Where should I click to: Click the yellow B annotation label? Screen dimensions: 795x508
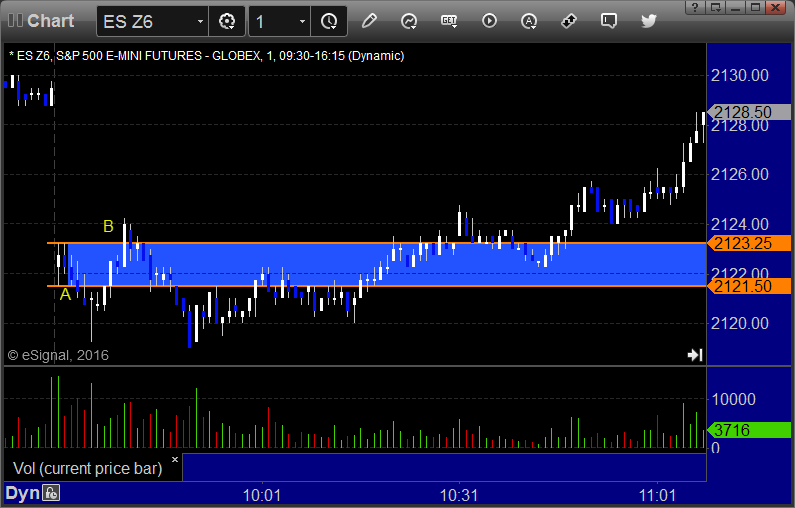pyautogui.click(x=109, y=226)
